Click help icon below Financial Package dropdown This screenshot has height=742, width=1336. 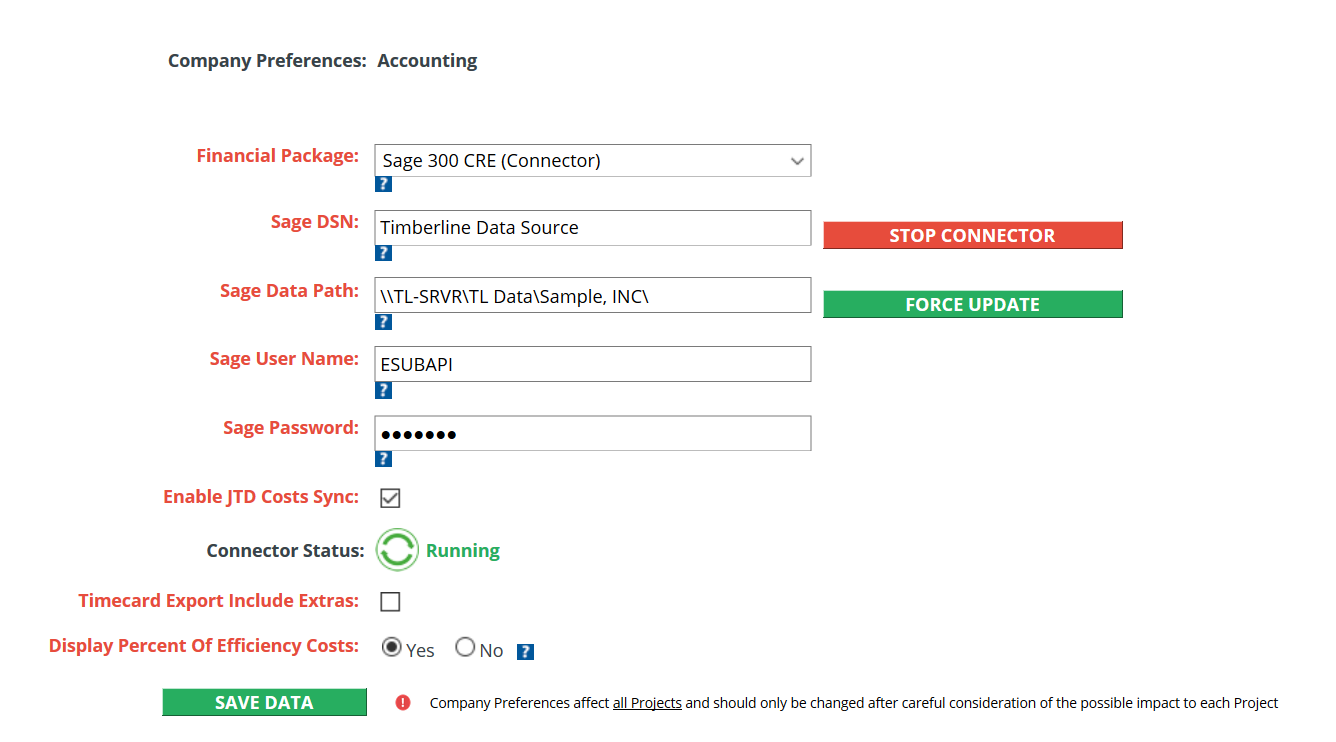(383, 184)
